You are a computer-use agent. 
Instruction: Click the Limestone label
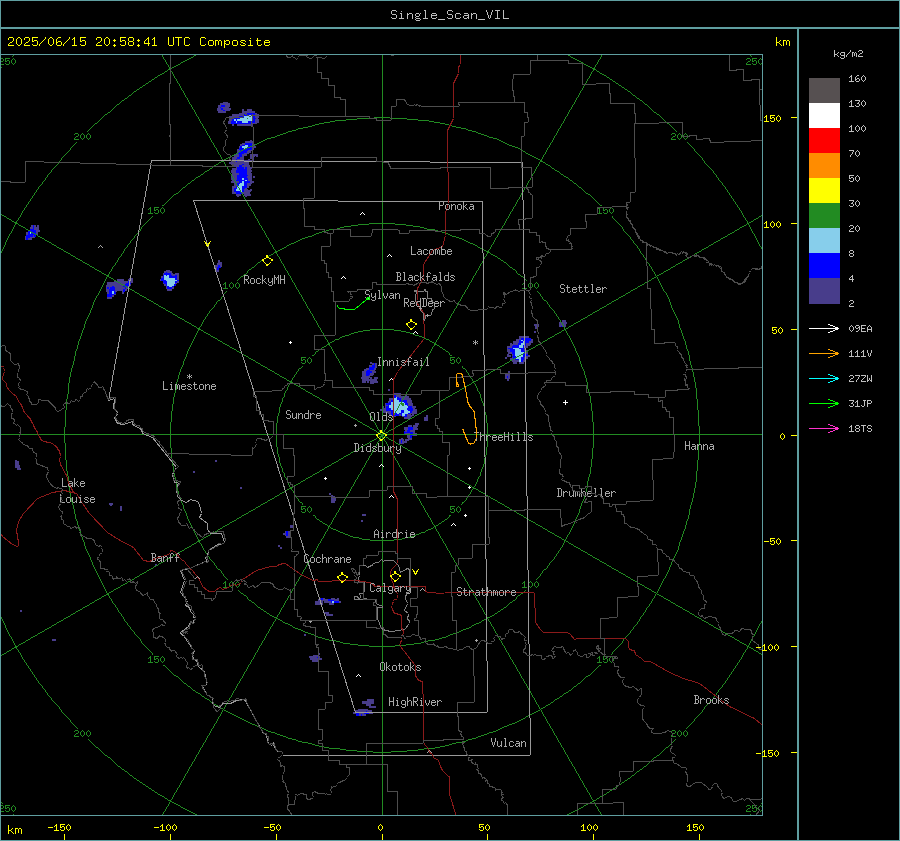(189, 386)
